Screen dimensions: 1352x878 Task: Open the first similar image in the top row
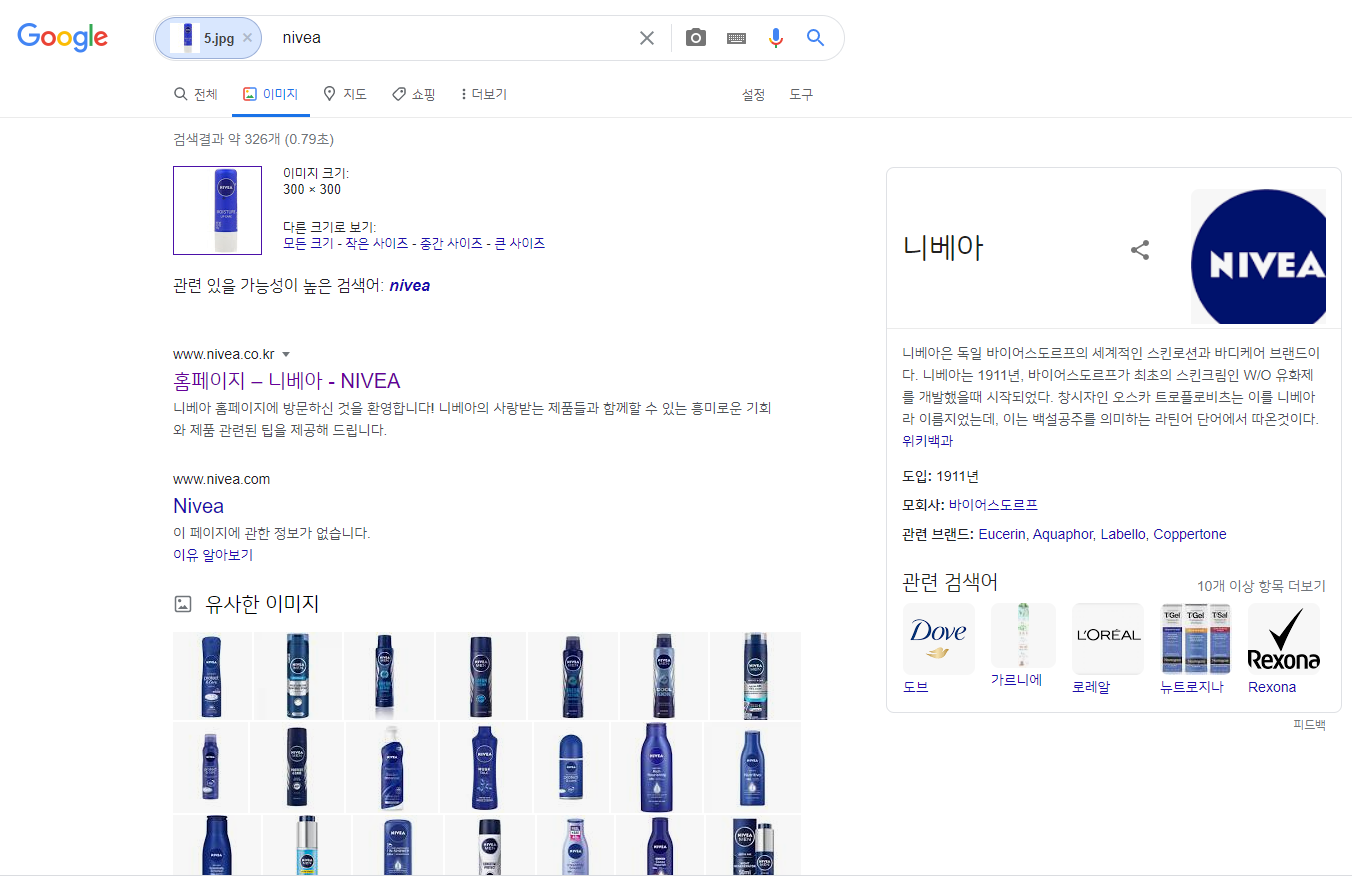(212, 676)
